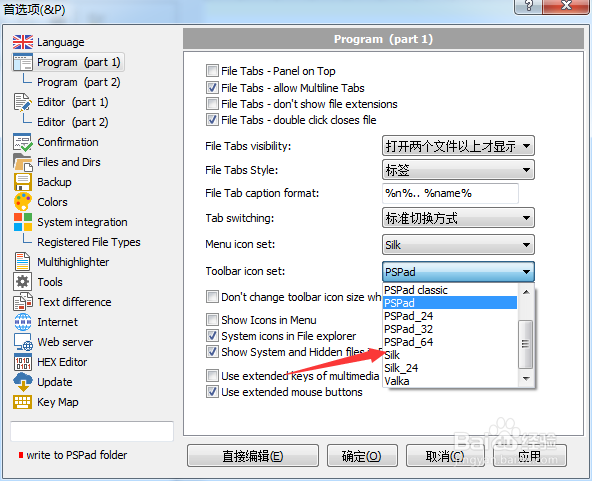Open File Tabs visibility dropdown

click(x=458, y=146)
